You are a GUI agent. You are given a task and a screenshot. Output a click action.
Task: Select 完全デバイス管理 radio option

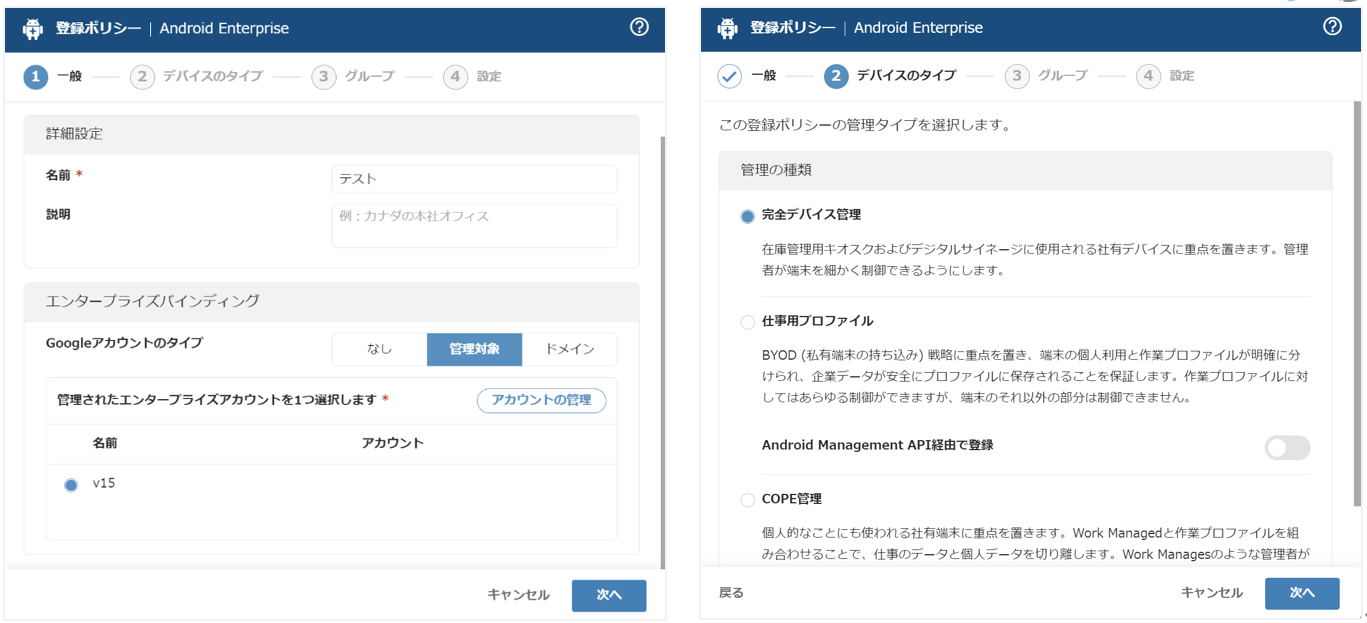click(x=748, y=216)
